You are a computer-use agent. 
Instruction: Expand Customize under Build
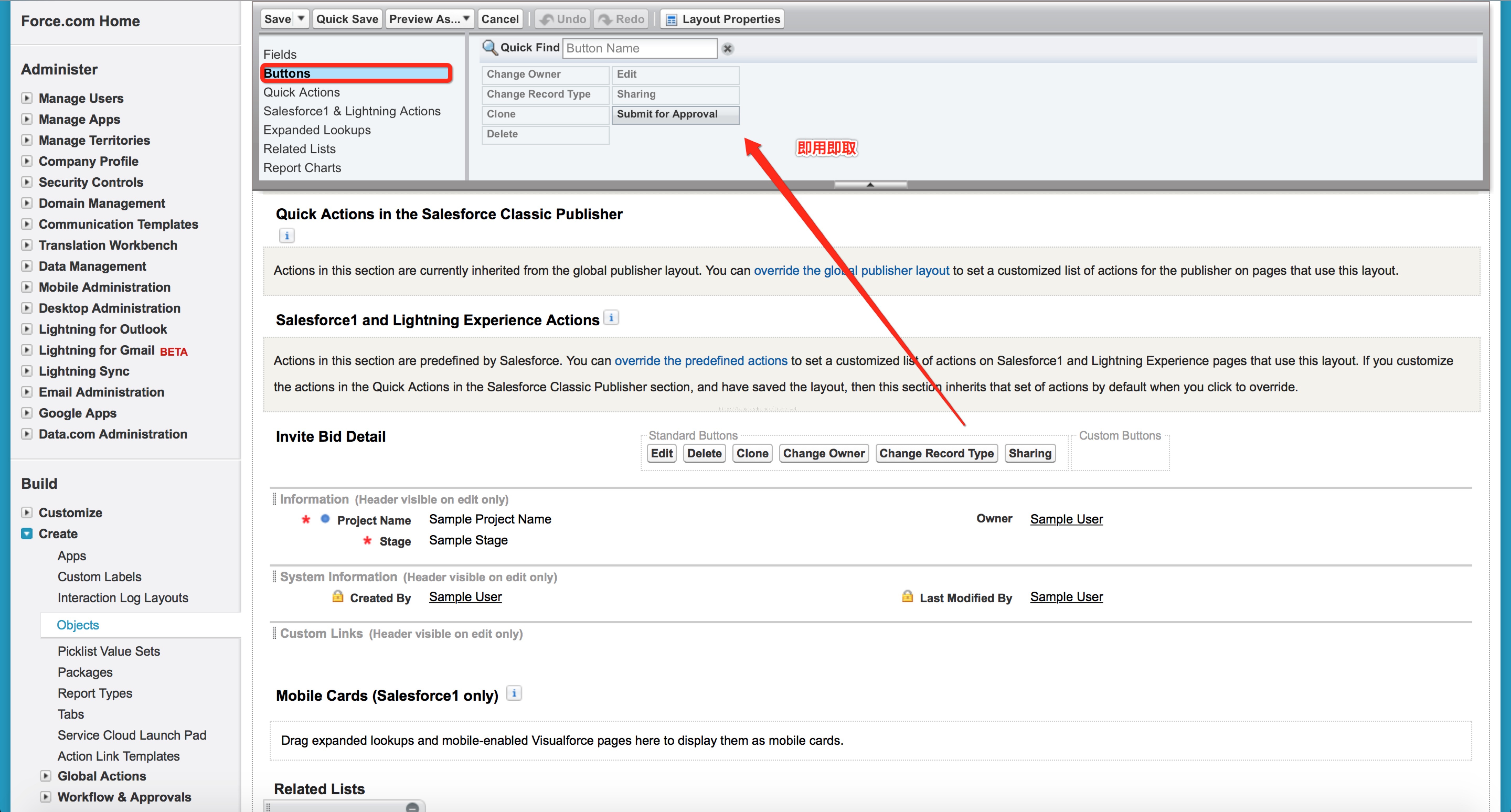coord(27,512)
